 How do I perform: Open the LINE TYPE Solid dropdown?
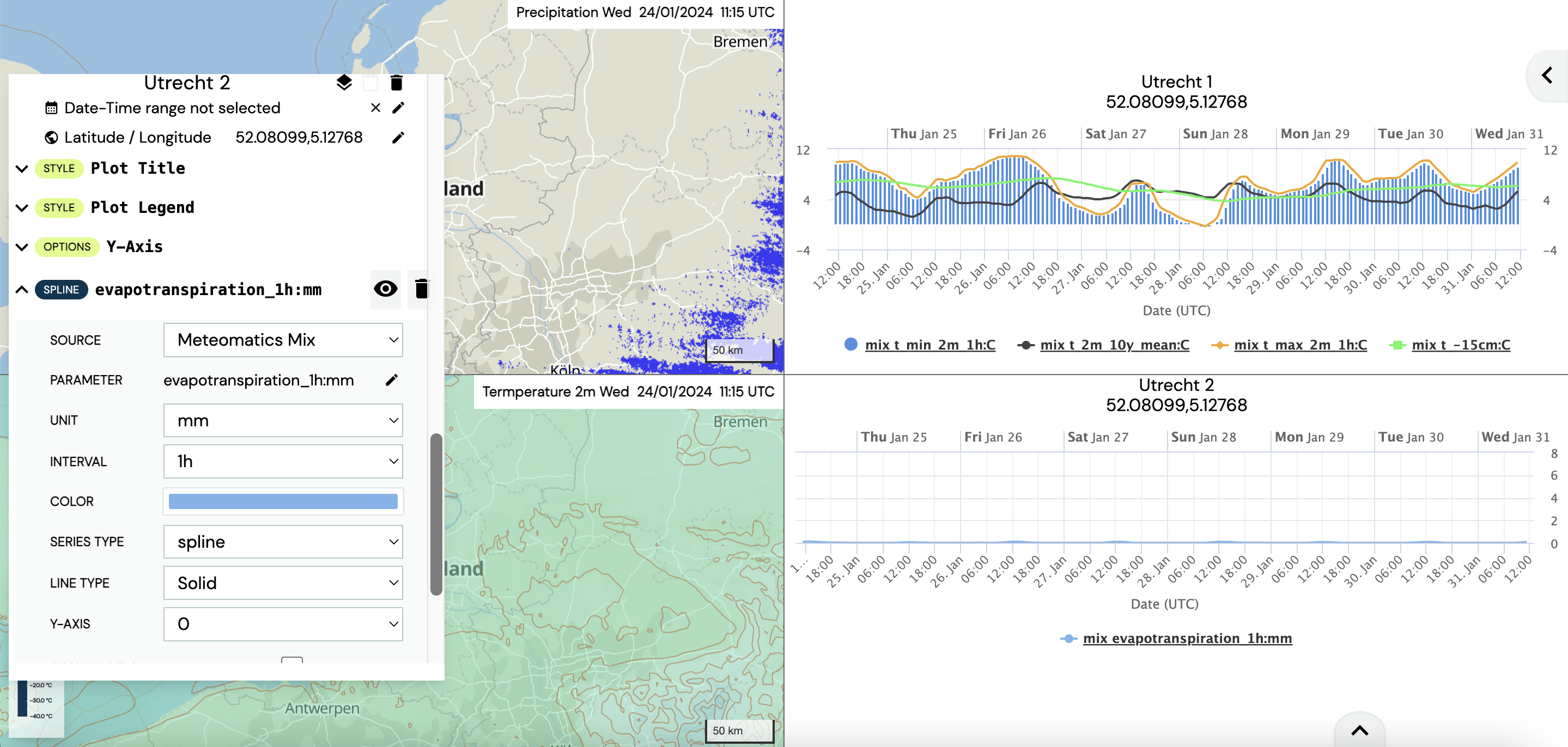tap(283, 583)
